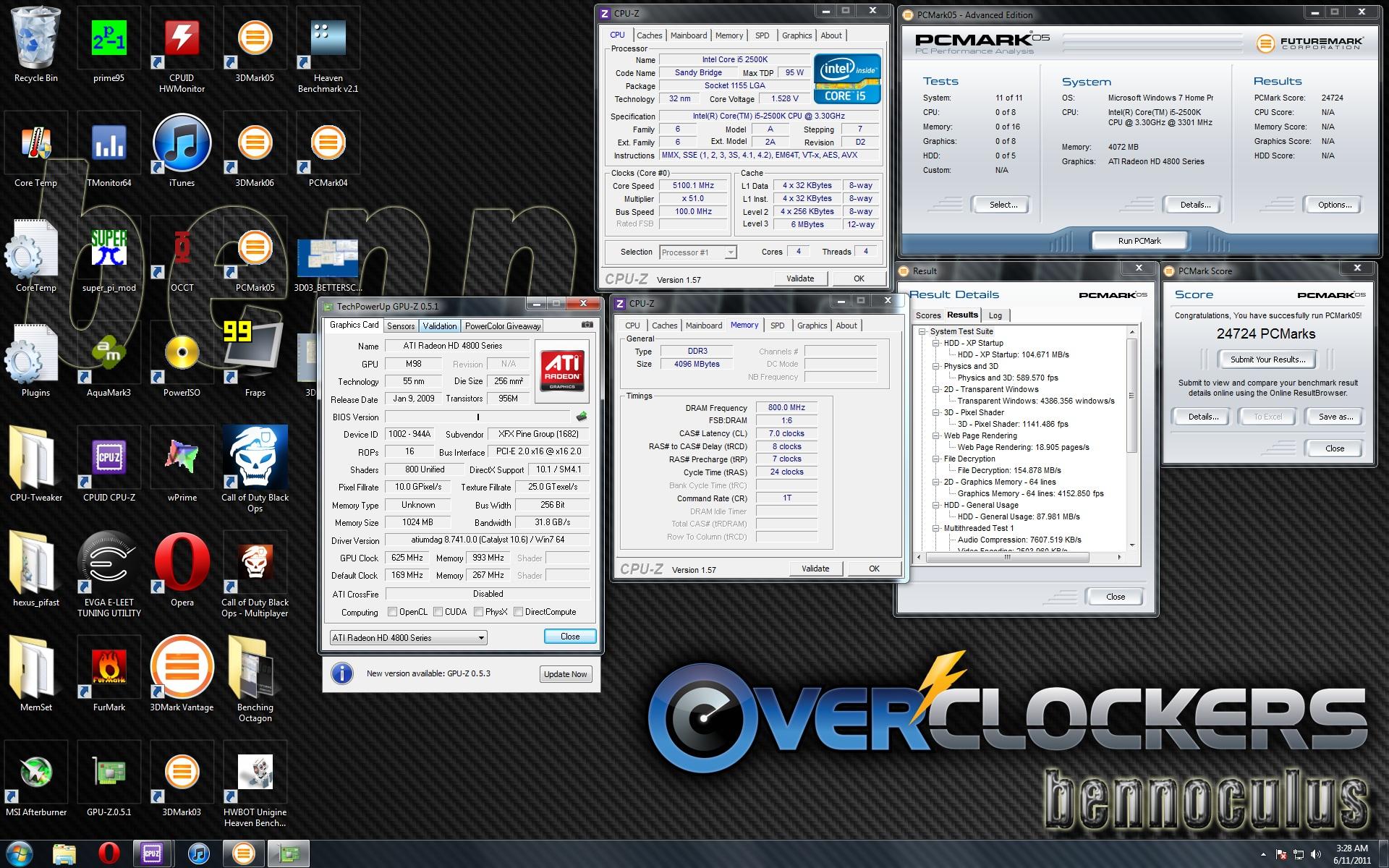Click the Result Details horizontal scrollbar
Image resolution: width=1389 pixels, height=868 pixels.
coord(1019,557)
